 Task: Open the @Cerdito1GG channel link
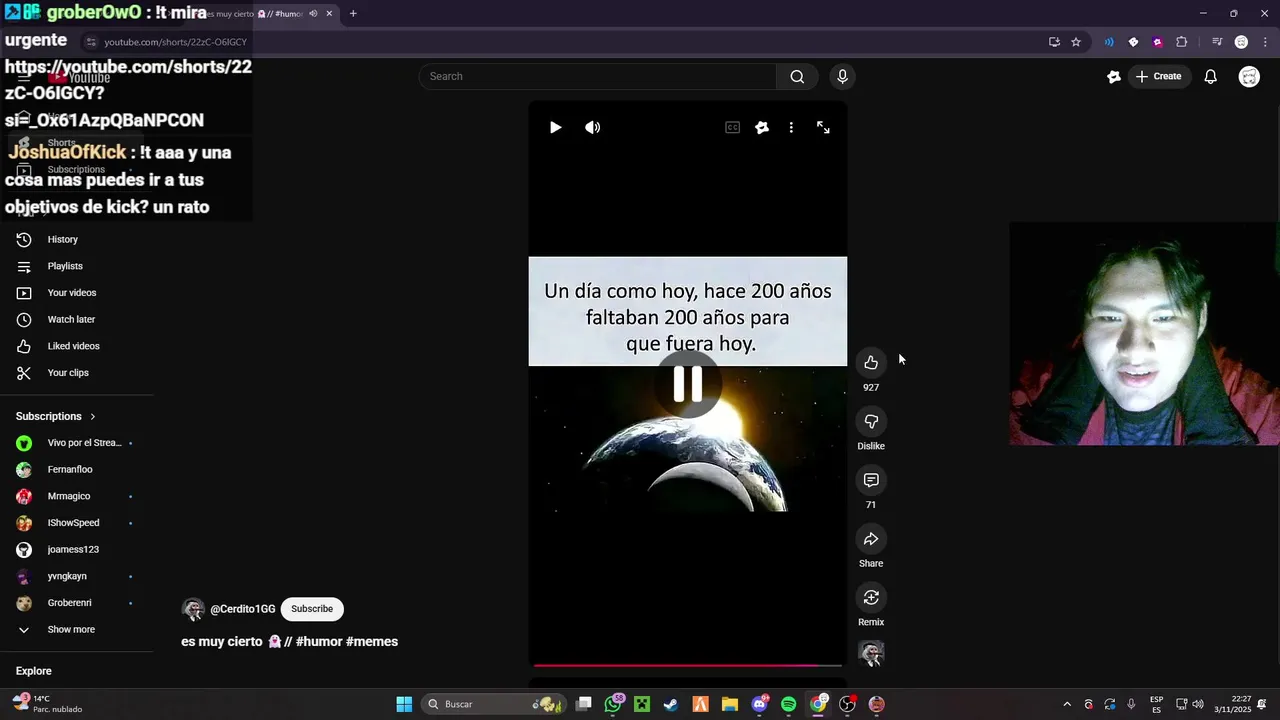(242, 609)
